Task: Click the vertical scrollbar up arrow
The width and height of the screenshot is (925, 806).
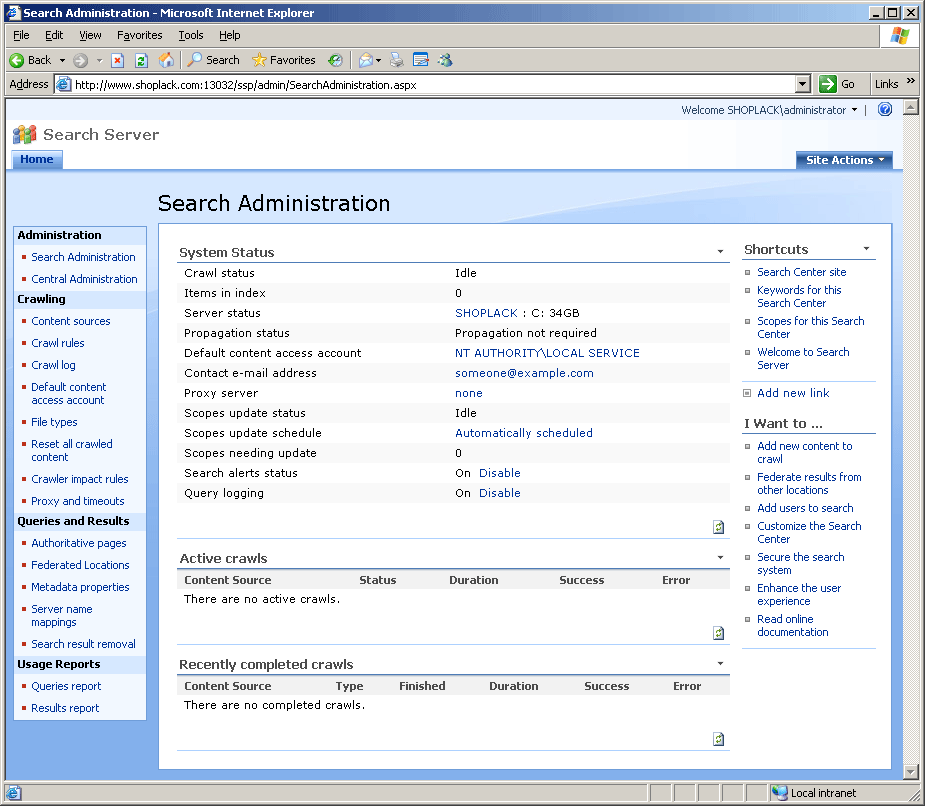Action: click(x=911, y=108)
